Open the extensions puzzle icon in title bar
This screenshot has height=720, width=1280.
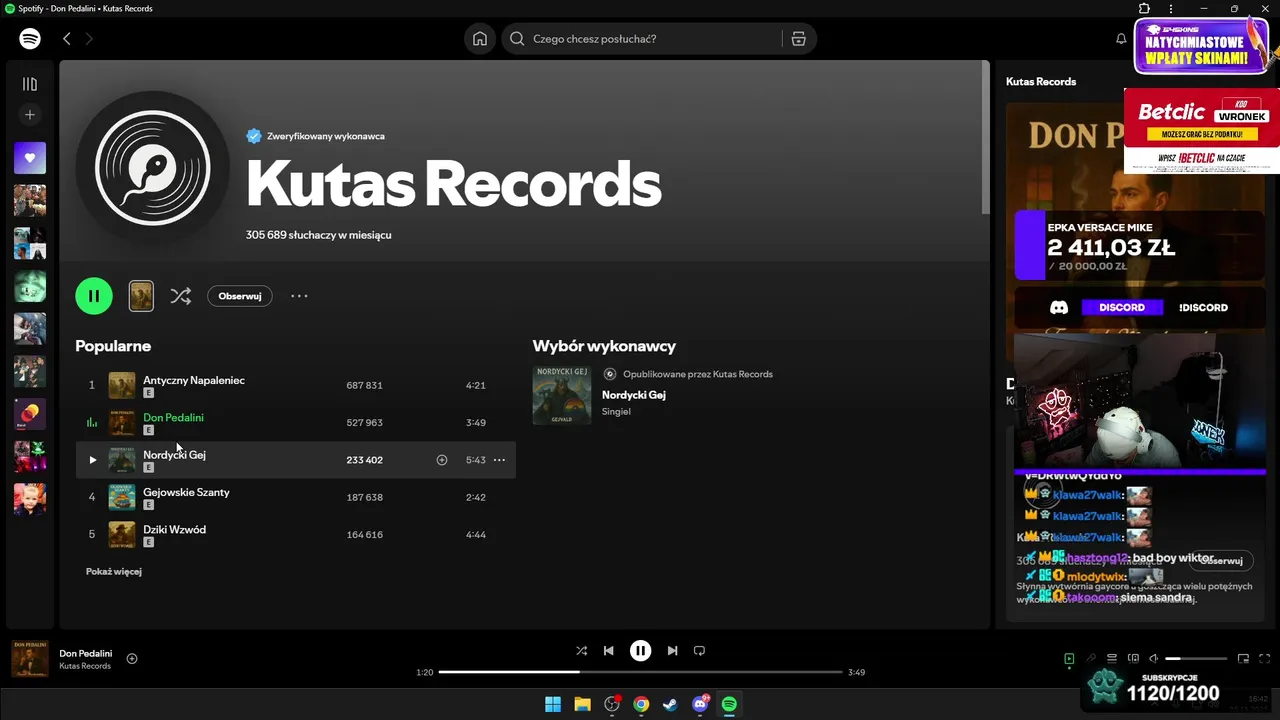pyautogui.click(x=1145, y=9)
